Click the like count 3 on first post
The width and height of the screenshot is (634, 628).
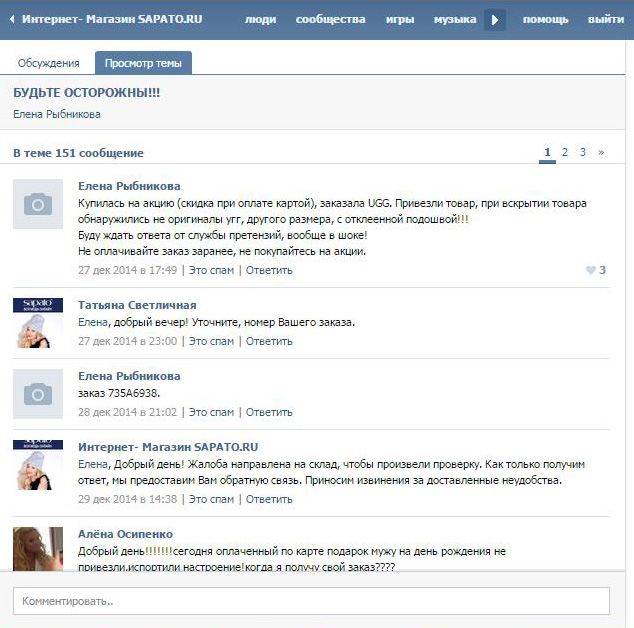[602, 270]
